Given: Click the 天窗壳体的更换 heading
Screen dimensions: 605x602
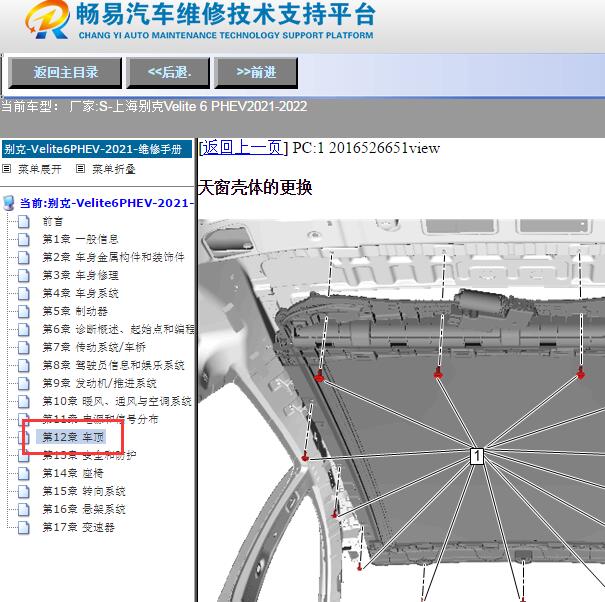Looking at the screenshot, I should click(255, 188).
